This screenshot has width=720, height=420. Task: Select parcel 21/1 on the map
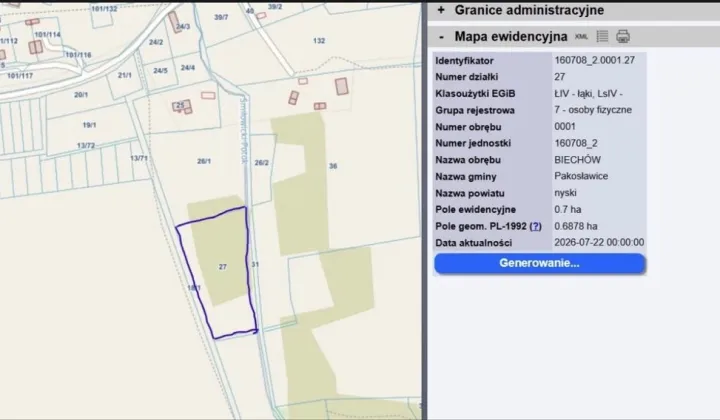124,75
